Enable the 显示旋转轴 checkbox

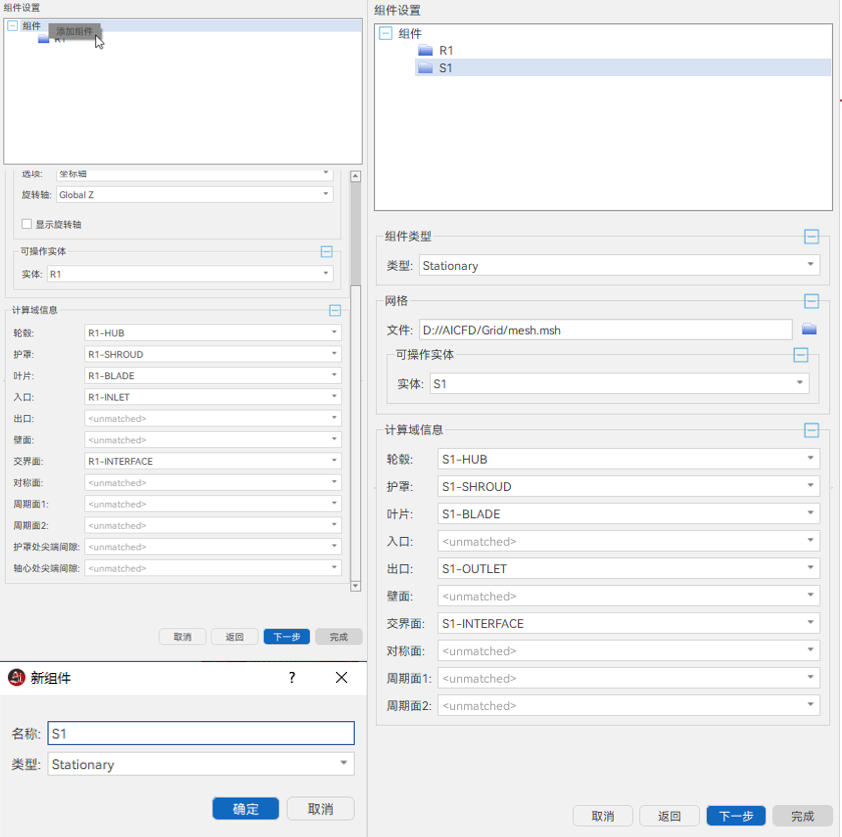tap(26, 224)
